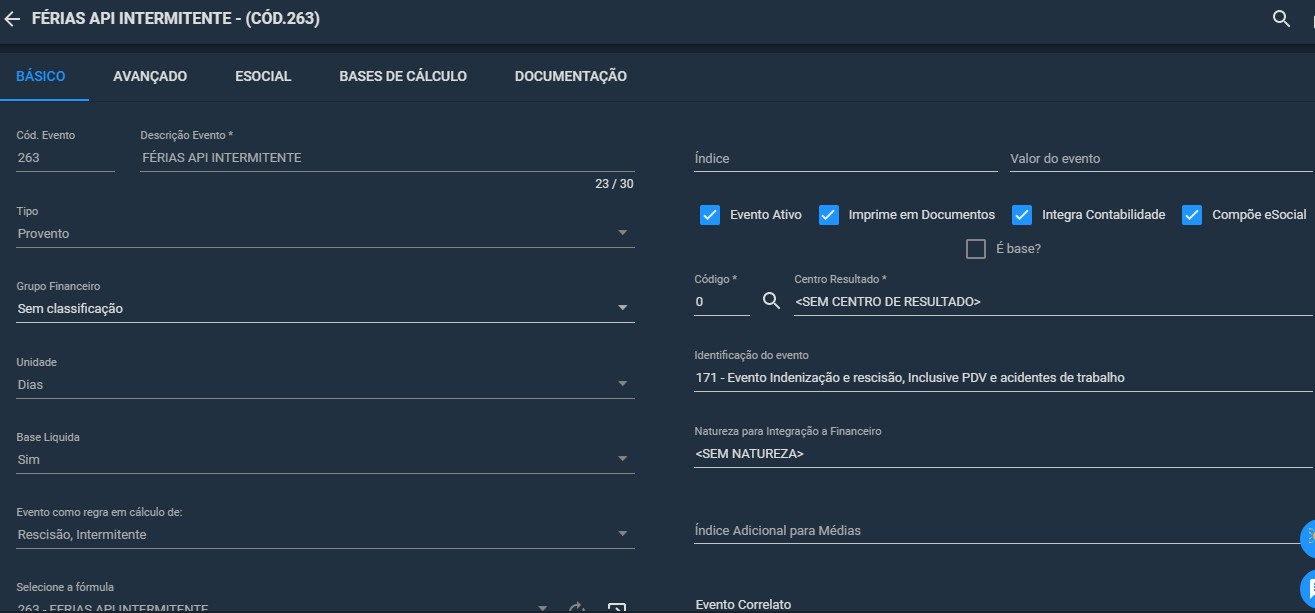1315x613 pixels.
Task: Open the Grupo Financeiro dropdown
Action: coord(325,308)
